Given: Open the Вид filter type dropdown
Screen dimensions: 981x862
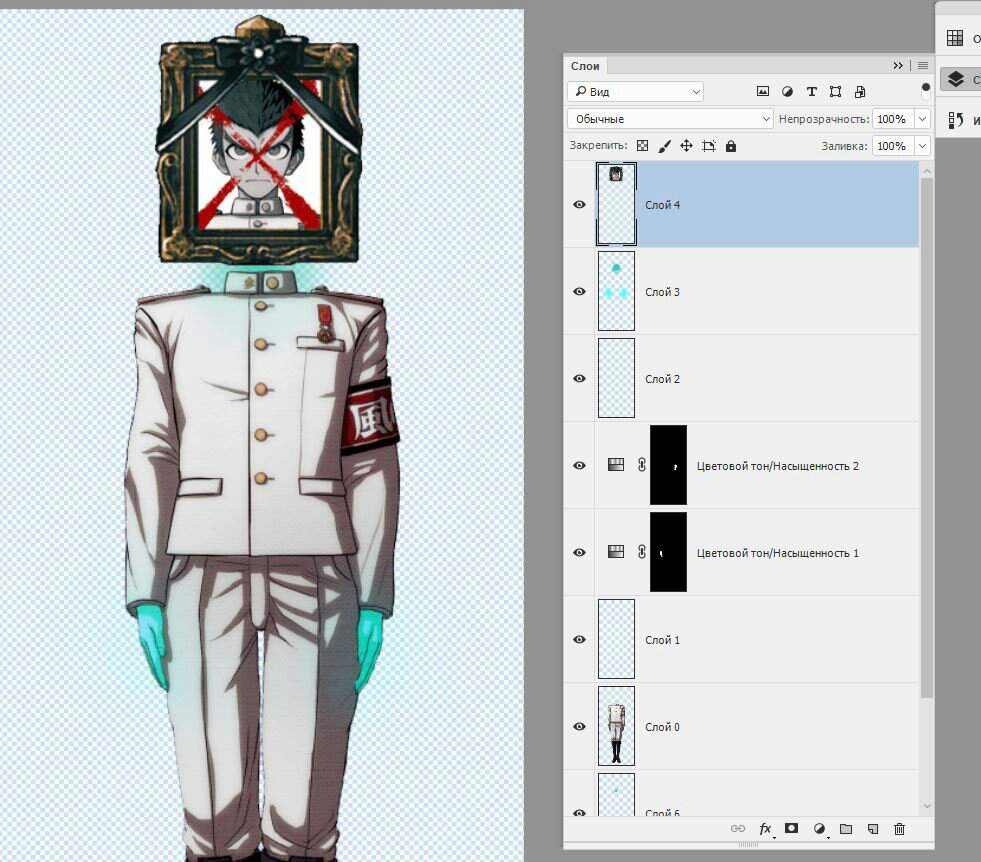Looking at the screenshot, I should 636,92.
